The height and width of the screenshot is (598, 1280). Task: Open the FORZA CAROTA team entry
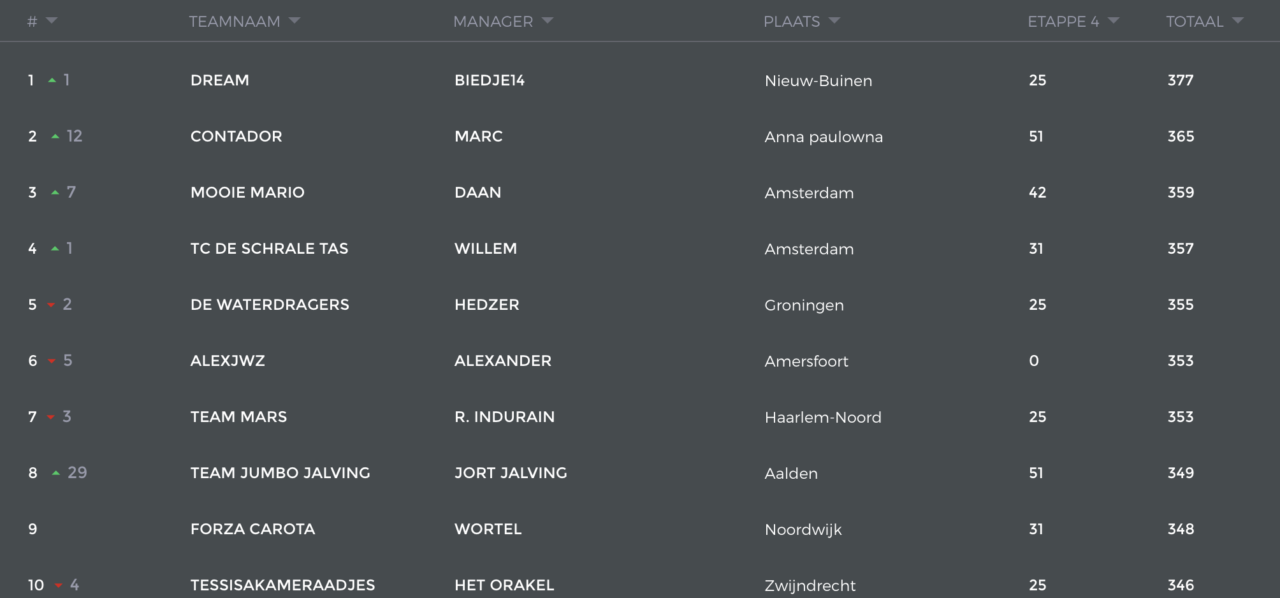click(252, 529)
